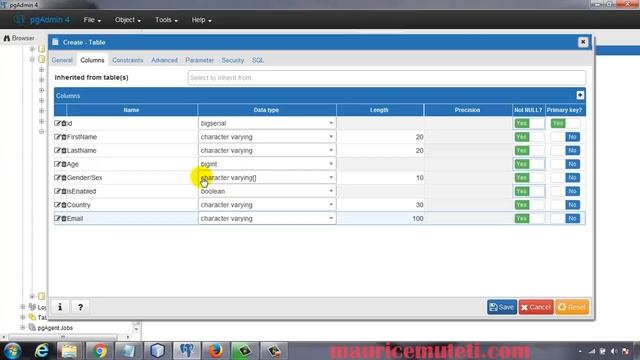Open the Object menu

click(127, 20)
